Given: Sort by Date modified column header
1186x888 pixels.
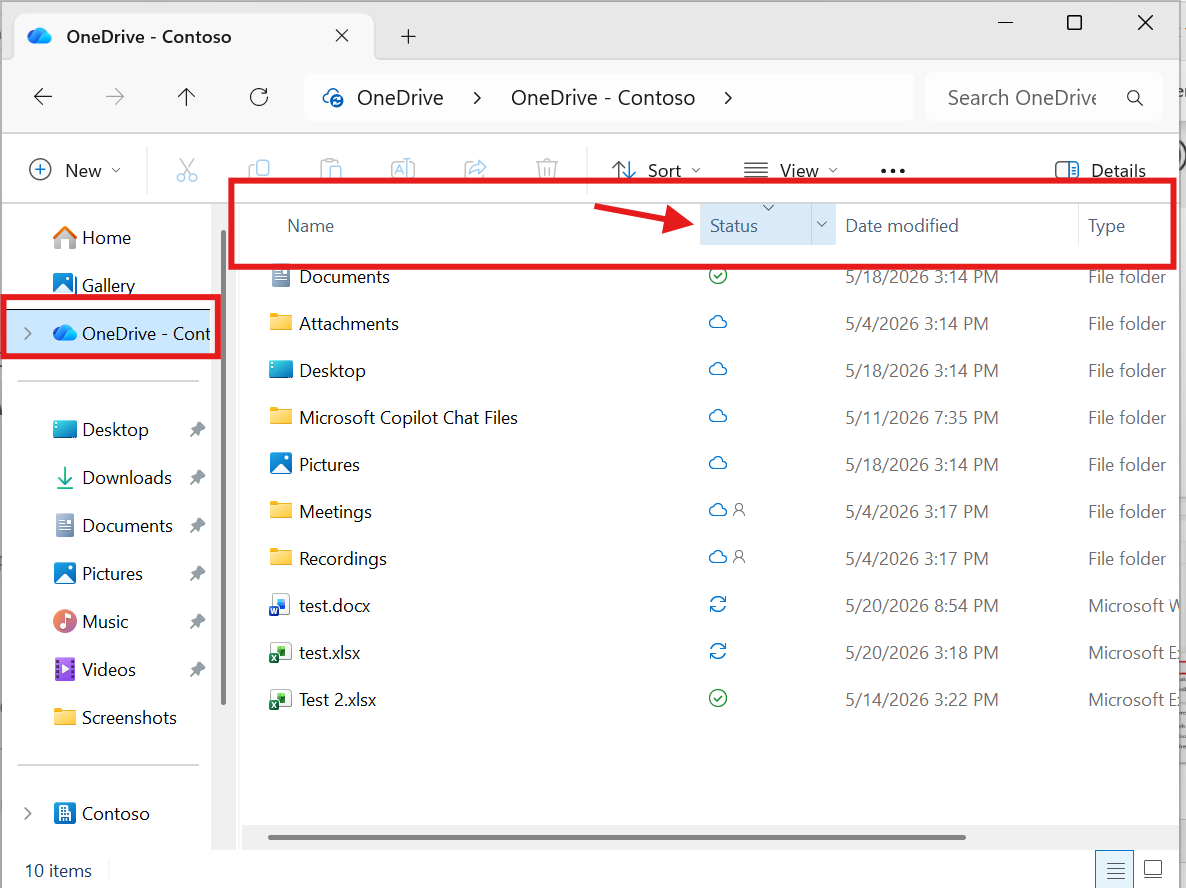Looking at the screenshot, I should 902,225.
